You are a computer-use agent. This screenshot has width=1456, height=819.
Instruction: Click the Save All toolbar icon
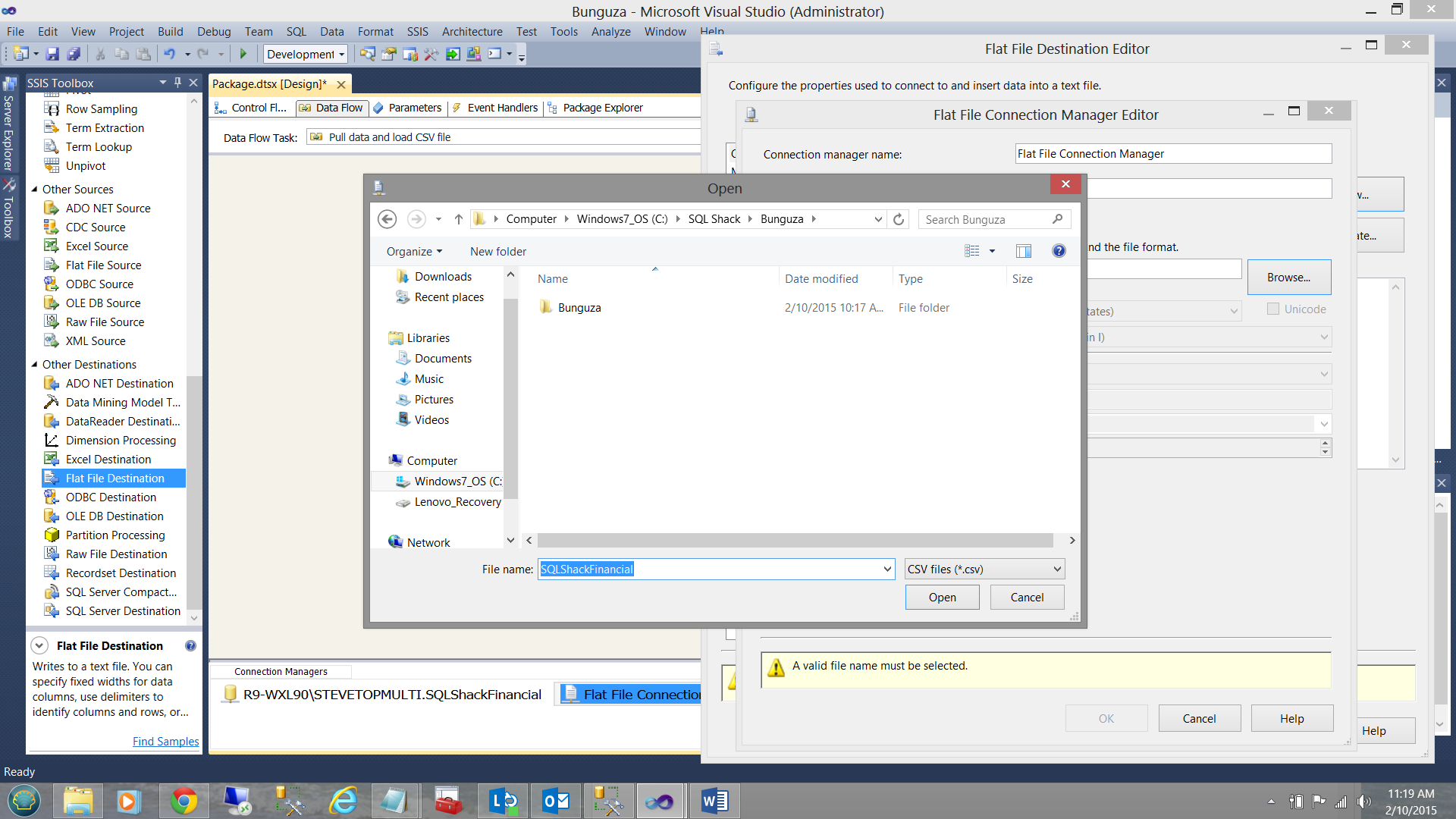coord(74,54)
